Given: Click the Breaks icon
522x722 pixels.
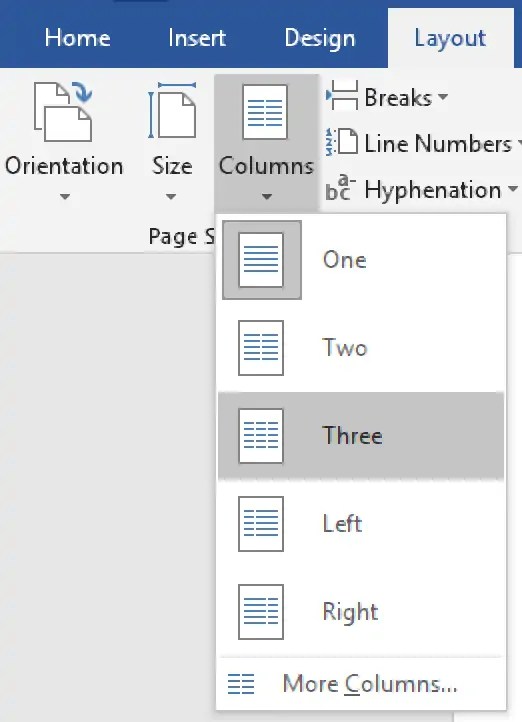Looking at the screenshot, I should [x=342, y=95].
